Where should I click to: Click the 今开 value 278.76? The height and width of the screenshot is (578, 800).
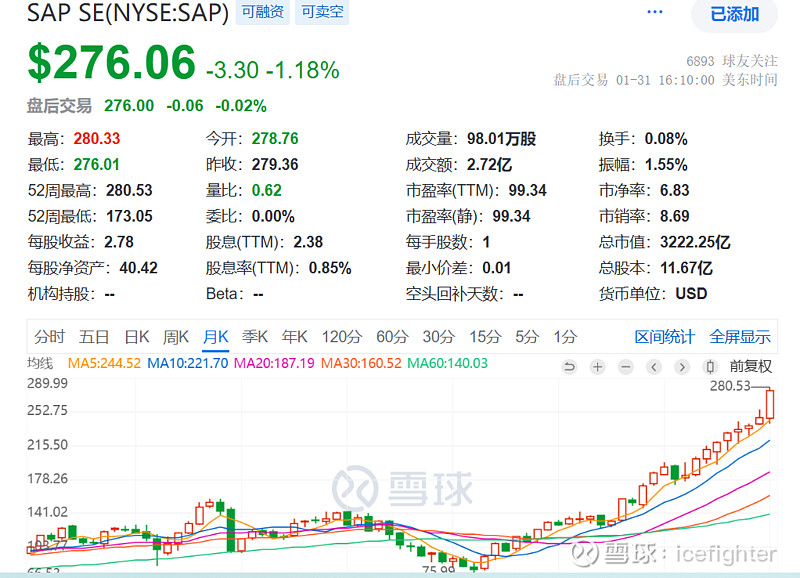coord(275,138)
